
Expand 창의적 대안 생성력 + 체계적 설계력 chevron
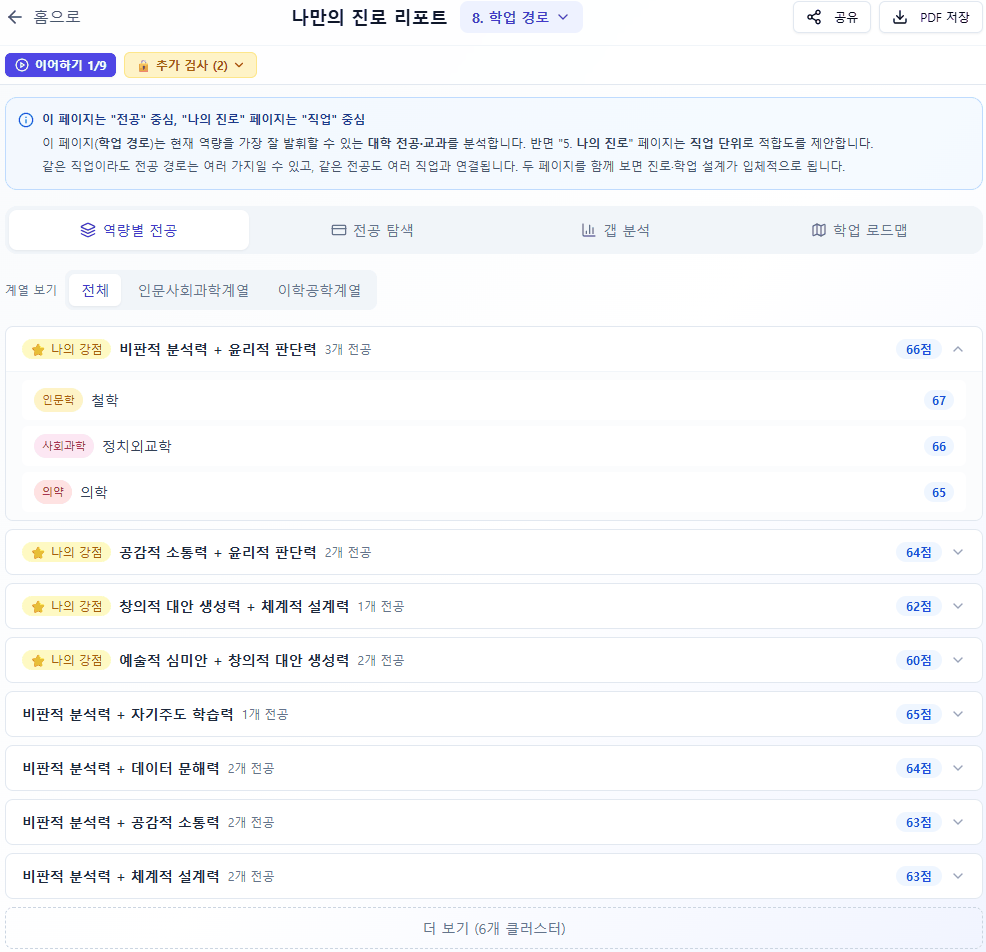[x=958, y=607]
